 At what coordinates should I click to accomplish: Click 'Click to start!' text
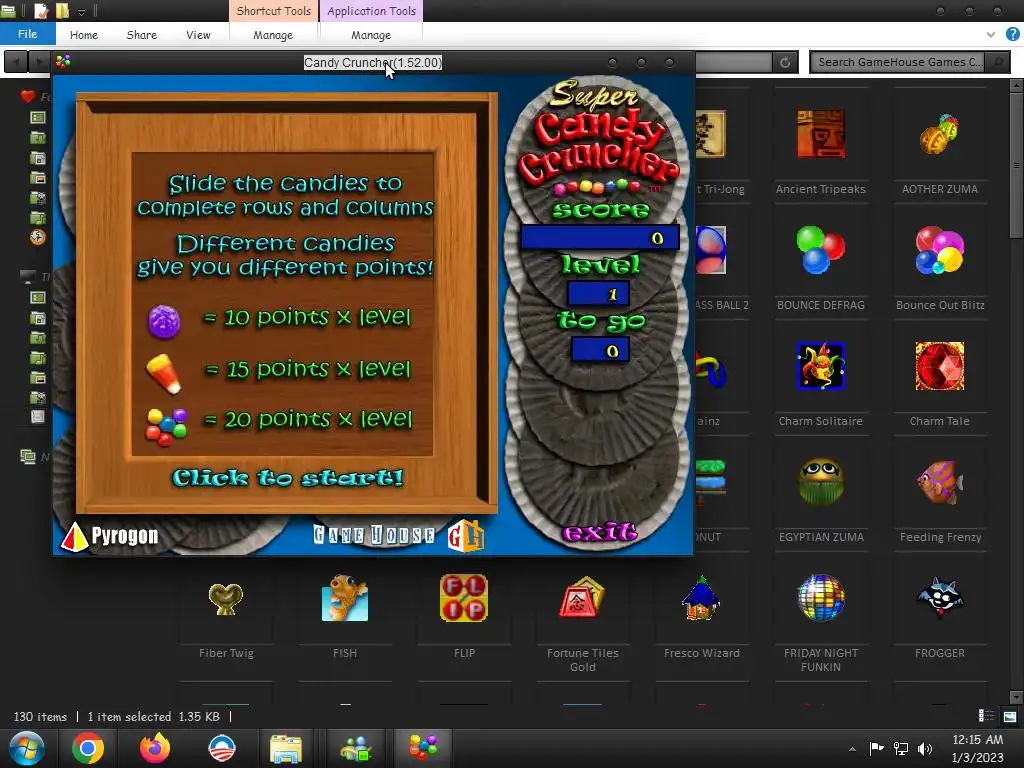[x=287, y=478]
